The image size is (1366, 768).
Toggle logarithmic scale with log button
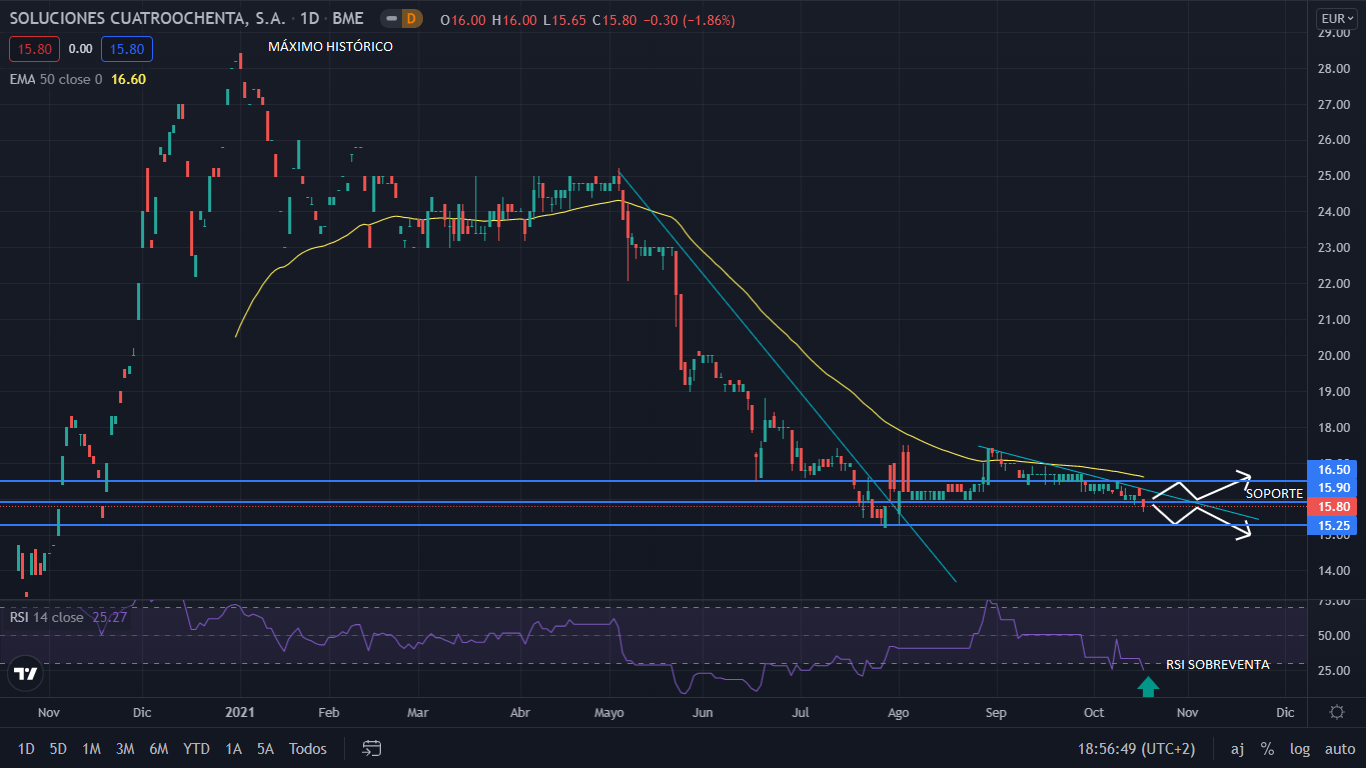tap(1299, 748)
